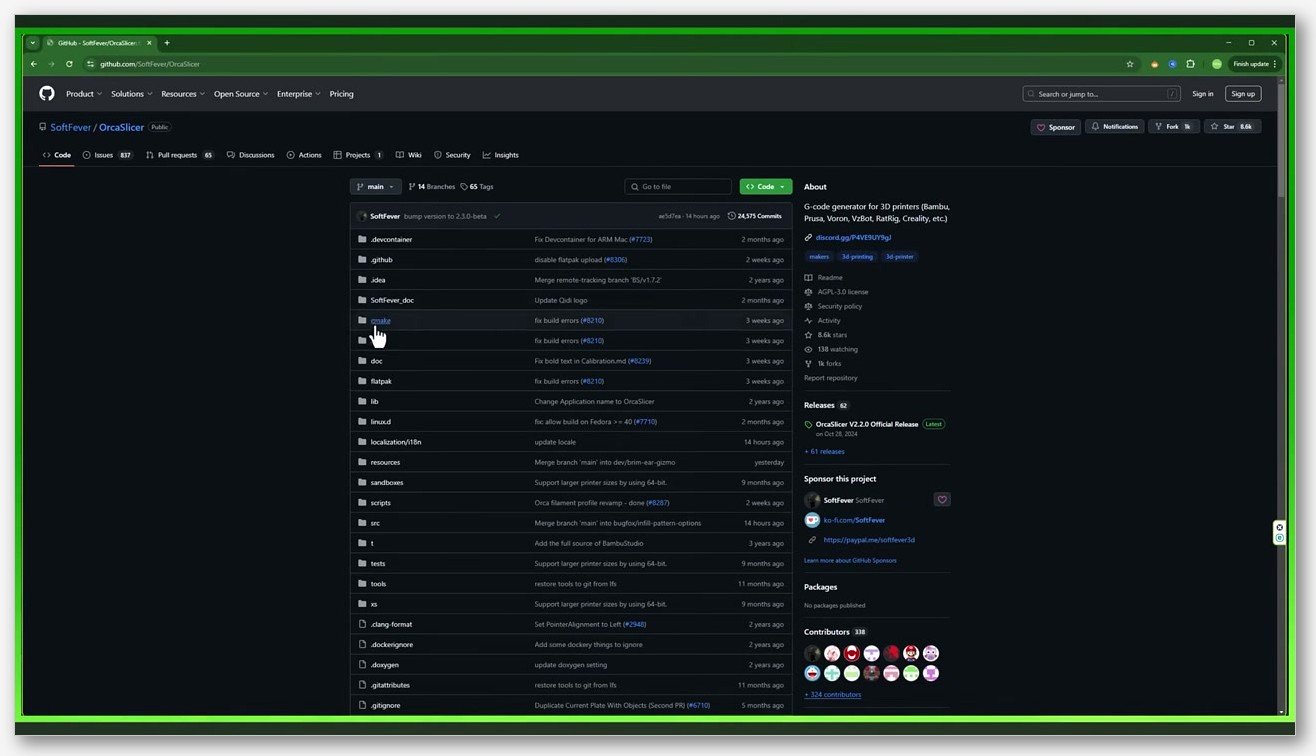Screen dimensions: 1316x756
Task: Open the Notifications bell button
Action: pos(1115,127)
